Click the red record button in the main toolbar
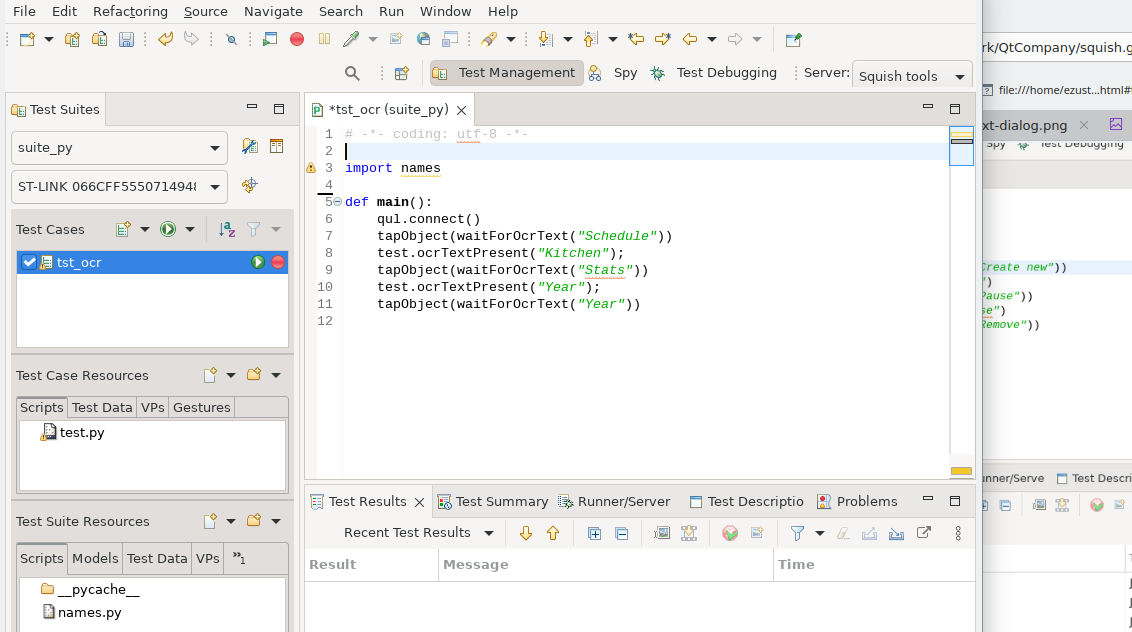This screenshot has height=632, width=1132. click(x=297, y=40)
